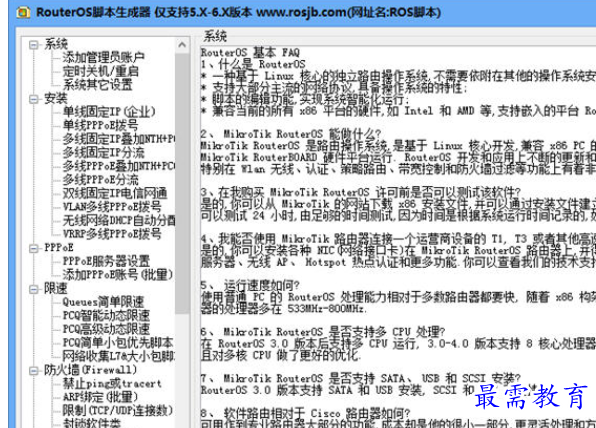Select 多线固定IP叠加NTH+PCC item

pos(119,139)
